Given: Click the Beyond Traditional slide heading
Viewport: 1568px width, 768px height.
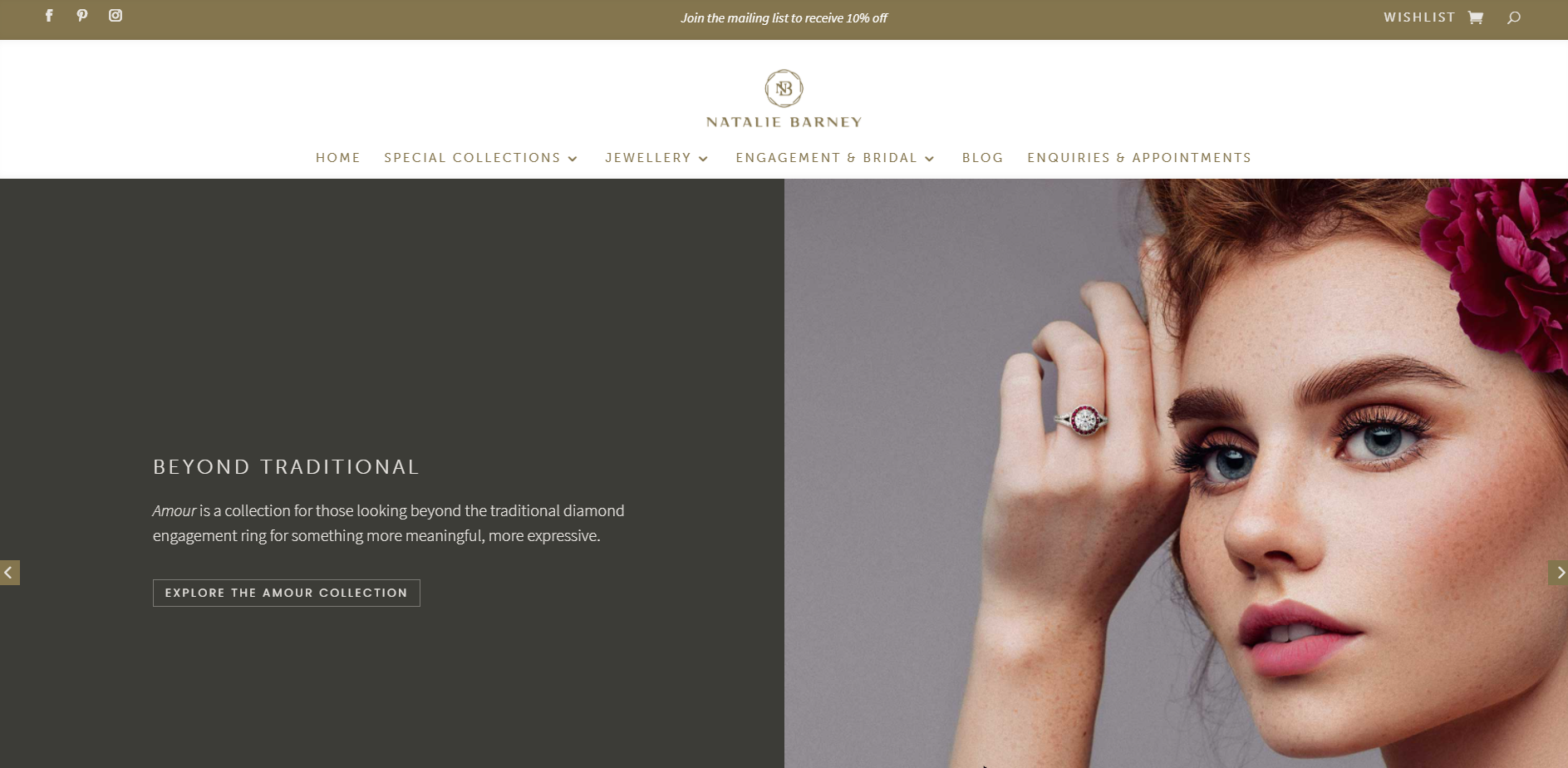Looking at the screenshot, I should tap(286, 467).
